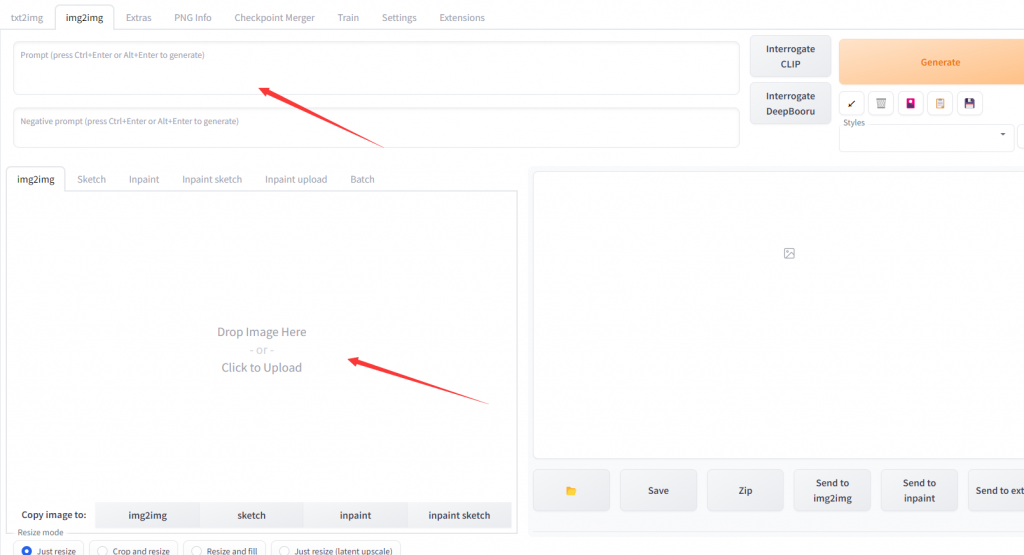Click the Zip button

(745, 490)
